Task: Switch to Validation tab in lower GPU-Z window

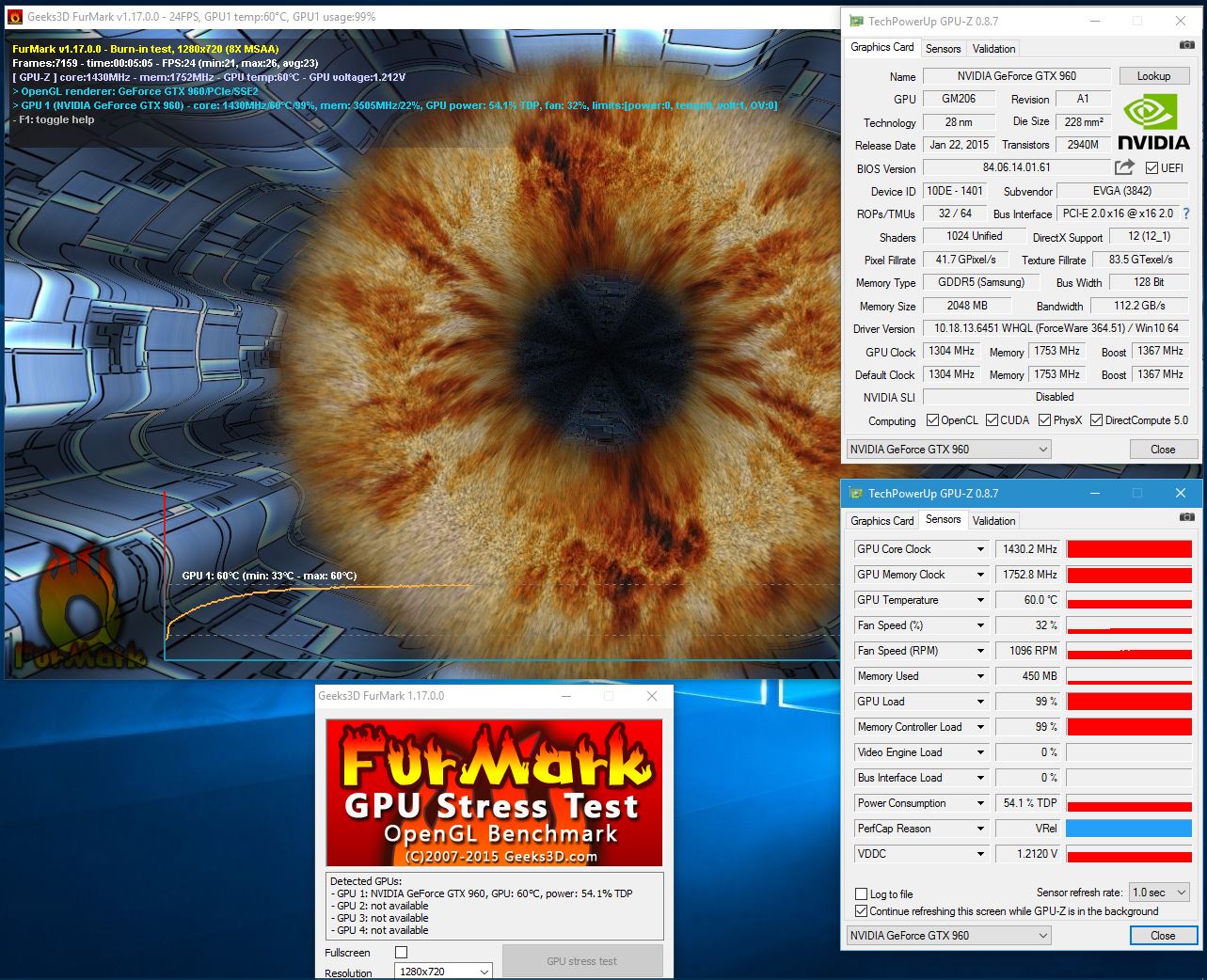Action: click(994, 521)
